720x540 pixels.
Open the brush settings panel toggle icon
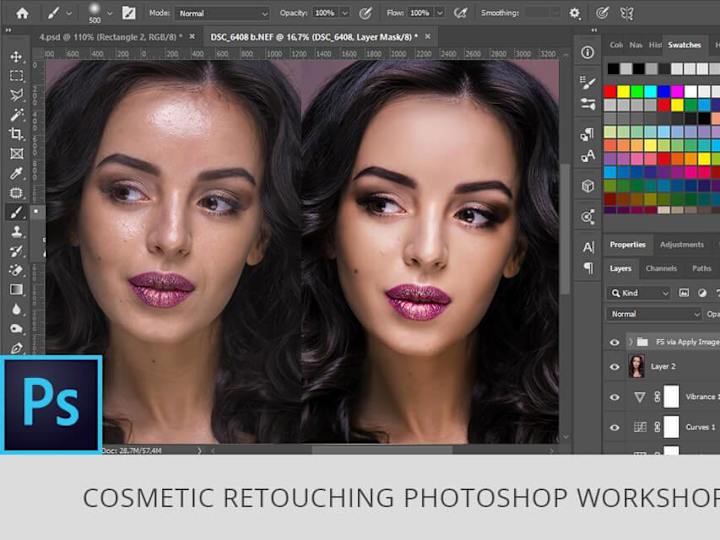click(x=129, y=13)
